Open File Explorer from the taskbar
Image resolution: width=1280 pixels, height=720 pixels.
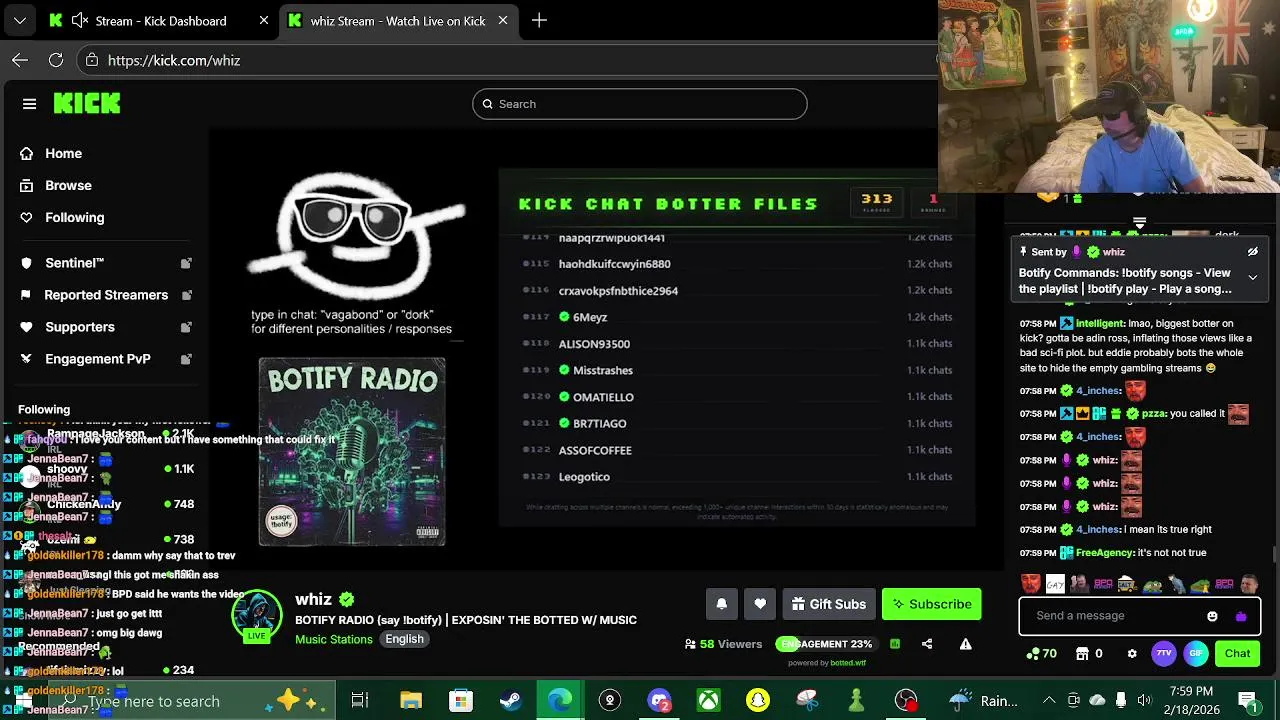pos(411,701)
